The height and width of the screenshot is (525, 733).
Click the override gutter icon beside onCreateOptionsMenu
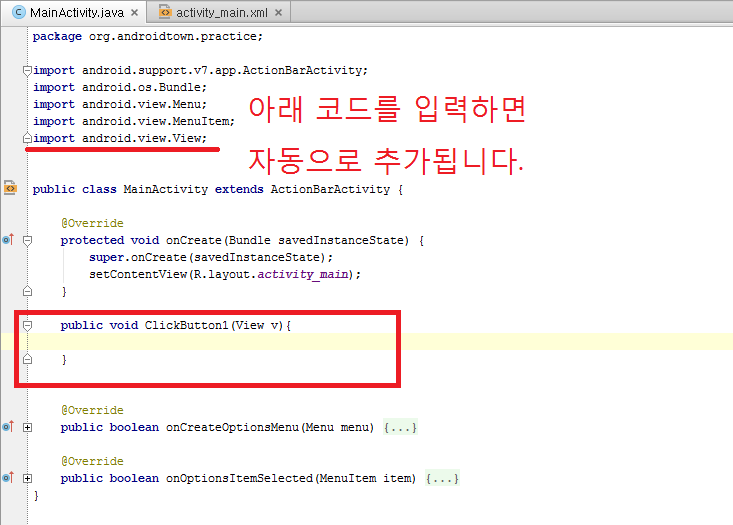point(8,426)
